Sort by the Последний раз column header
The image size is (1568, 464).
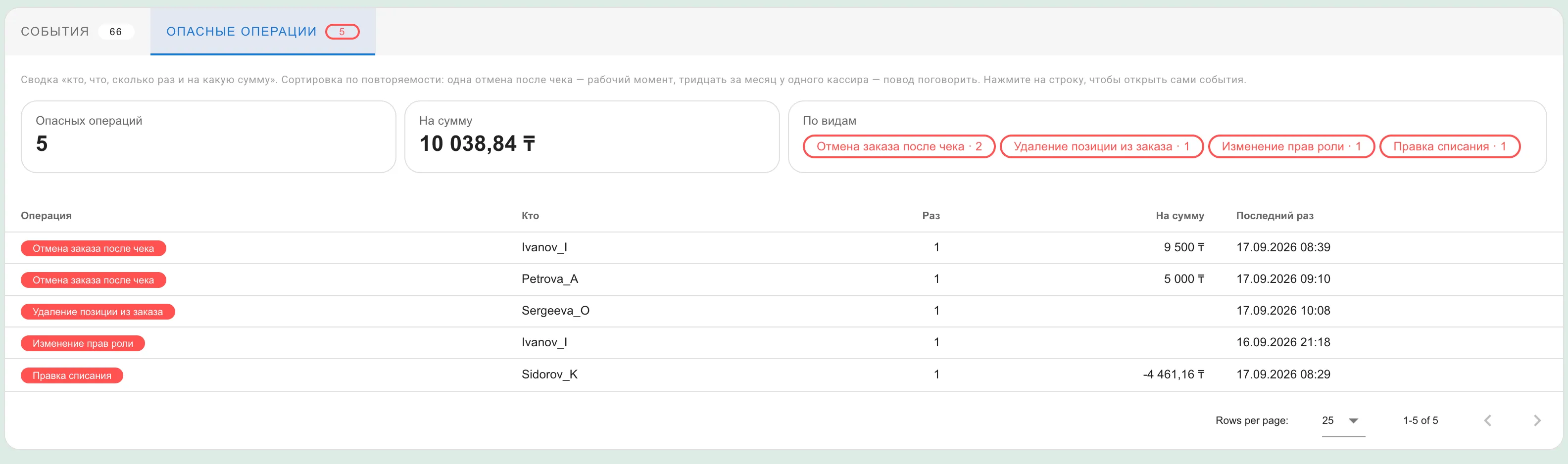[x=1274, y=216]
